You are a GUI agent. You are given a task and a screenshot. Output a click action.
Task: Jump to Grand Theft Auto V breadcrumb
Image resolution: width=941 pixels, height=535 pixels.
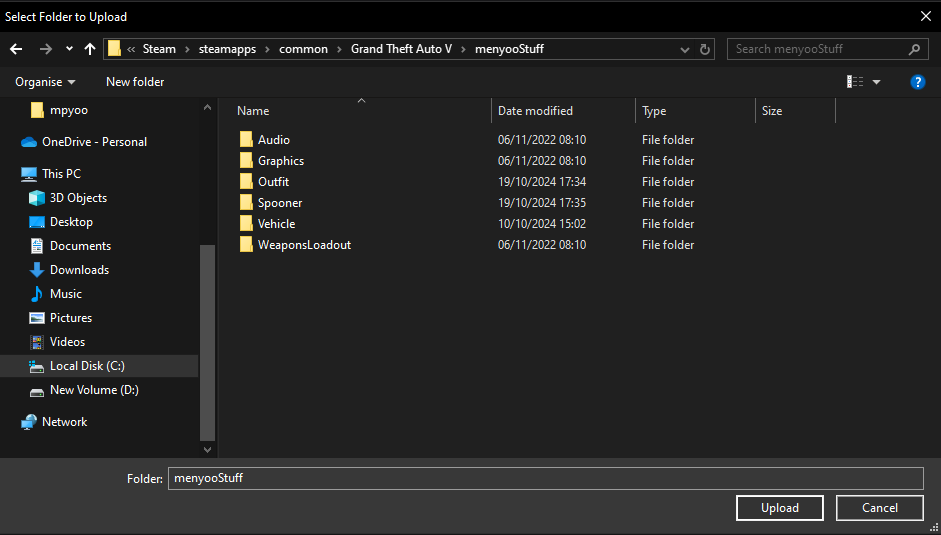point(401,49)
